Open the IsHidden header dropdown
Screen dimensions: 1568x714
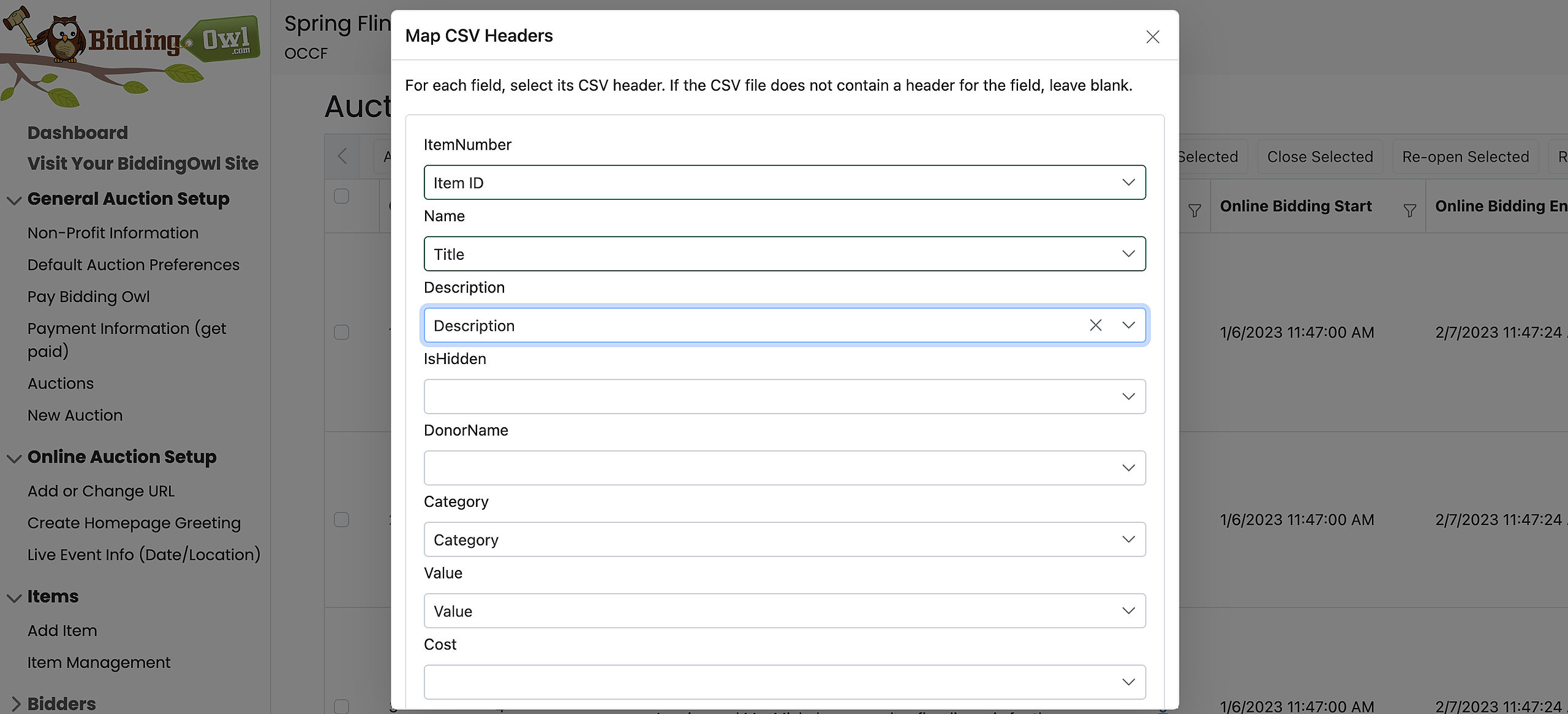784,397
